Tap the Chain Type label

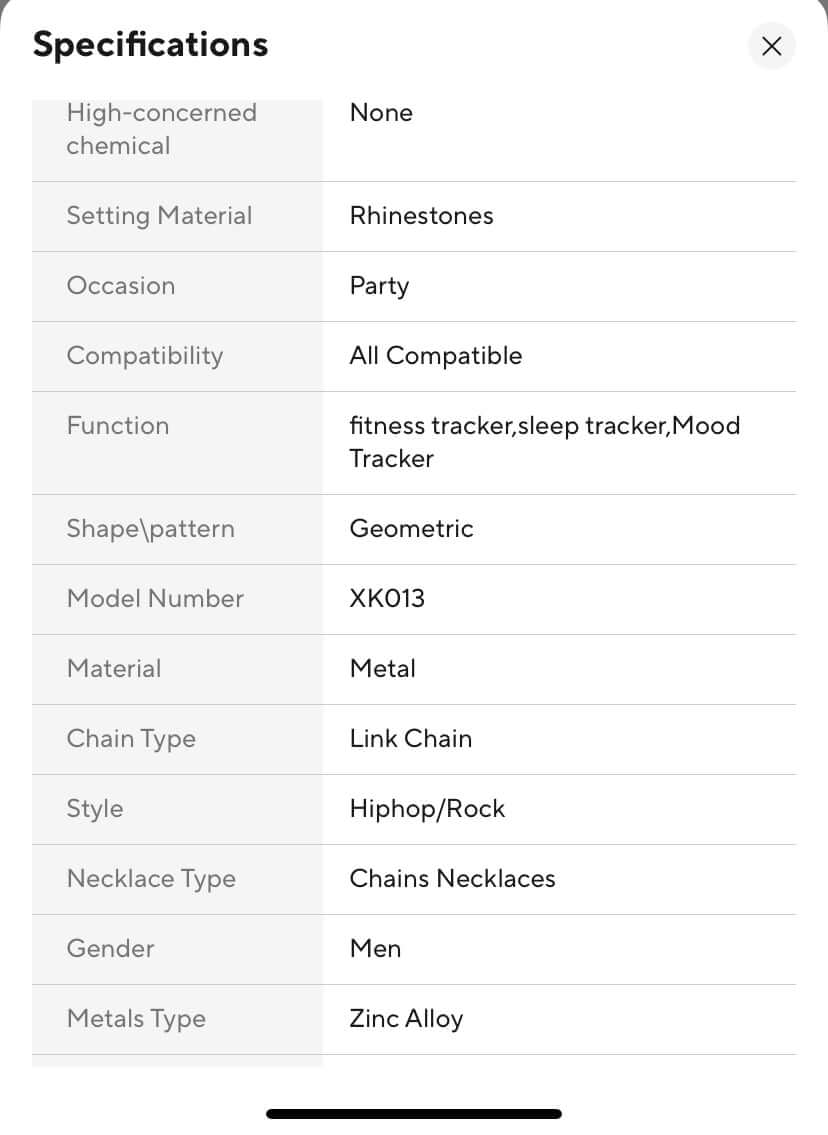coord(131,739)
